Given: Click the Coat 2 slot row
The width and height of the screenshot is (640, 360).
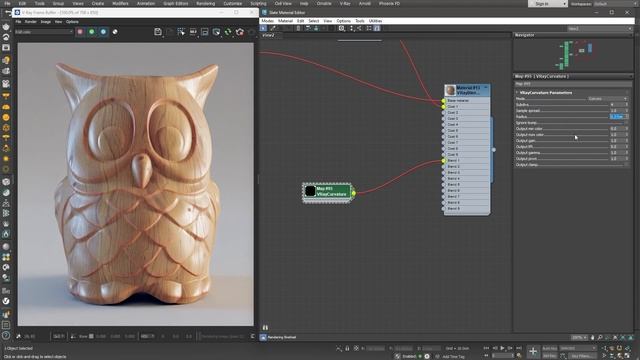Looking at the screenshot, I should pyautogui.click(x=467, y=112).
